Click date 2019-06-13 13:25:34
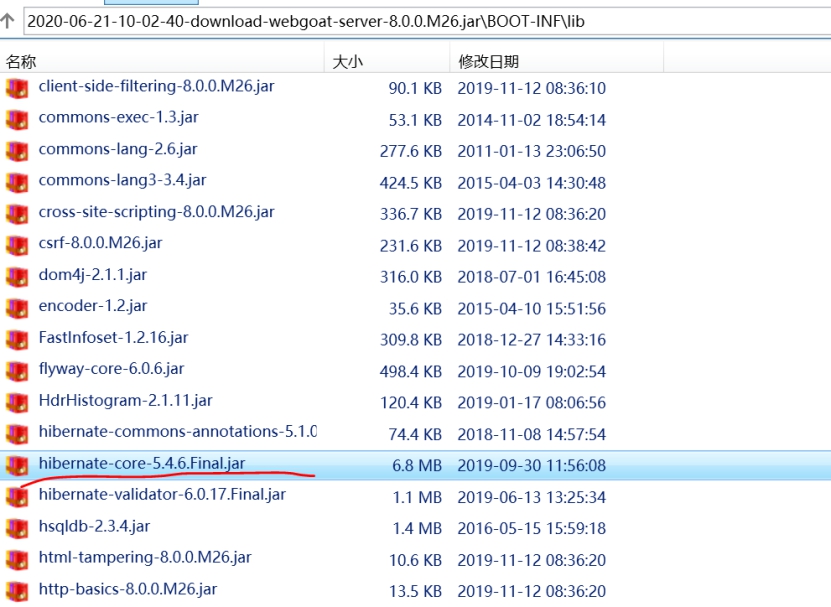 click(532, 497)
